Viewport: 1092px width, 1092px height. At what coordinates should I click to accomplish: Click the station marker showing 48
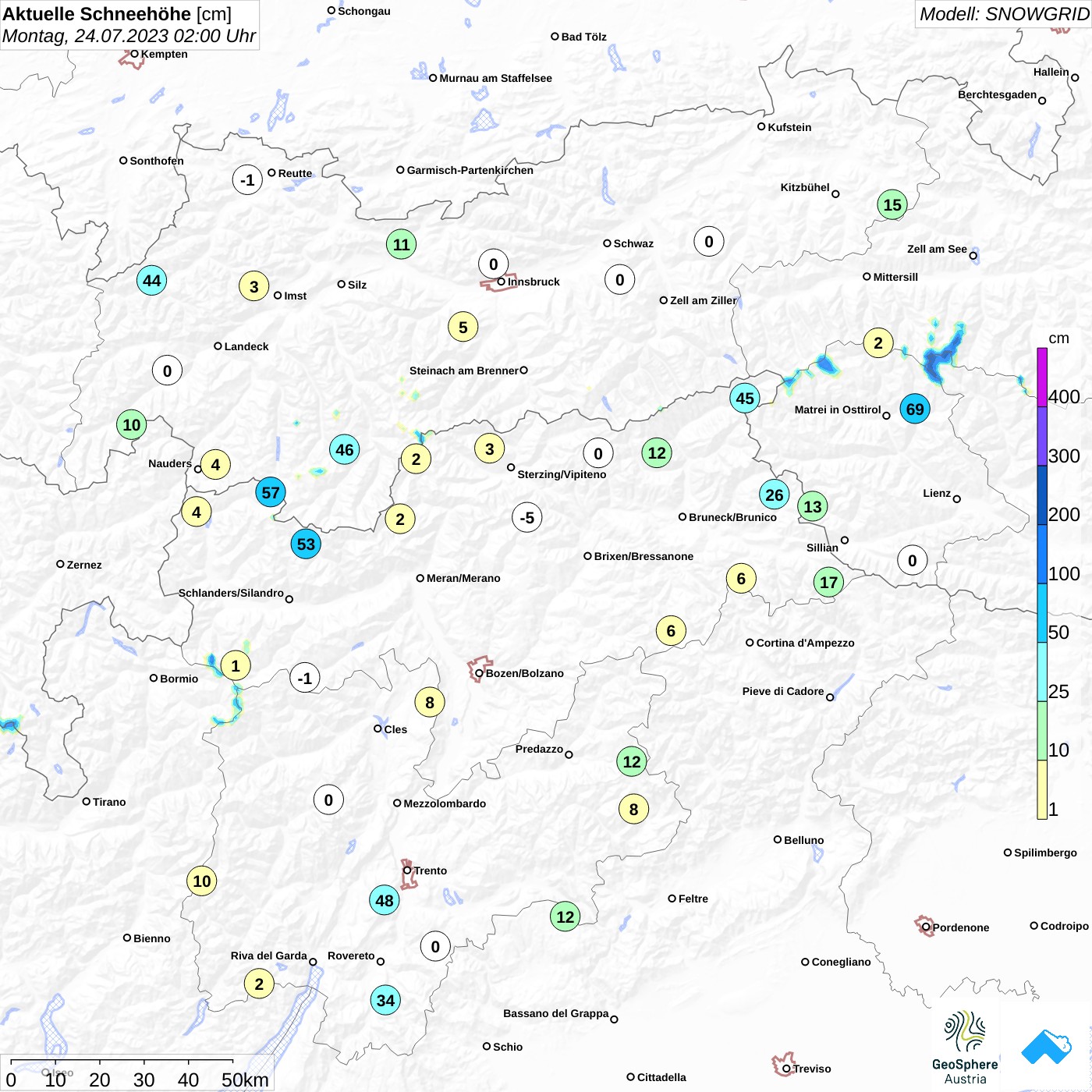[x=384, y=901]
